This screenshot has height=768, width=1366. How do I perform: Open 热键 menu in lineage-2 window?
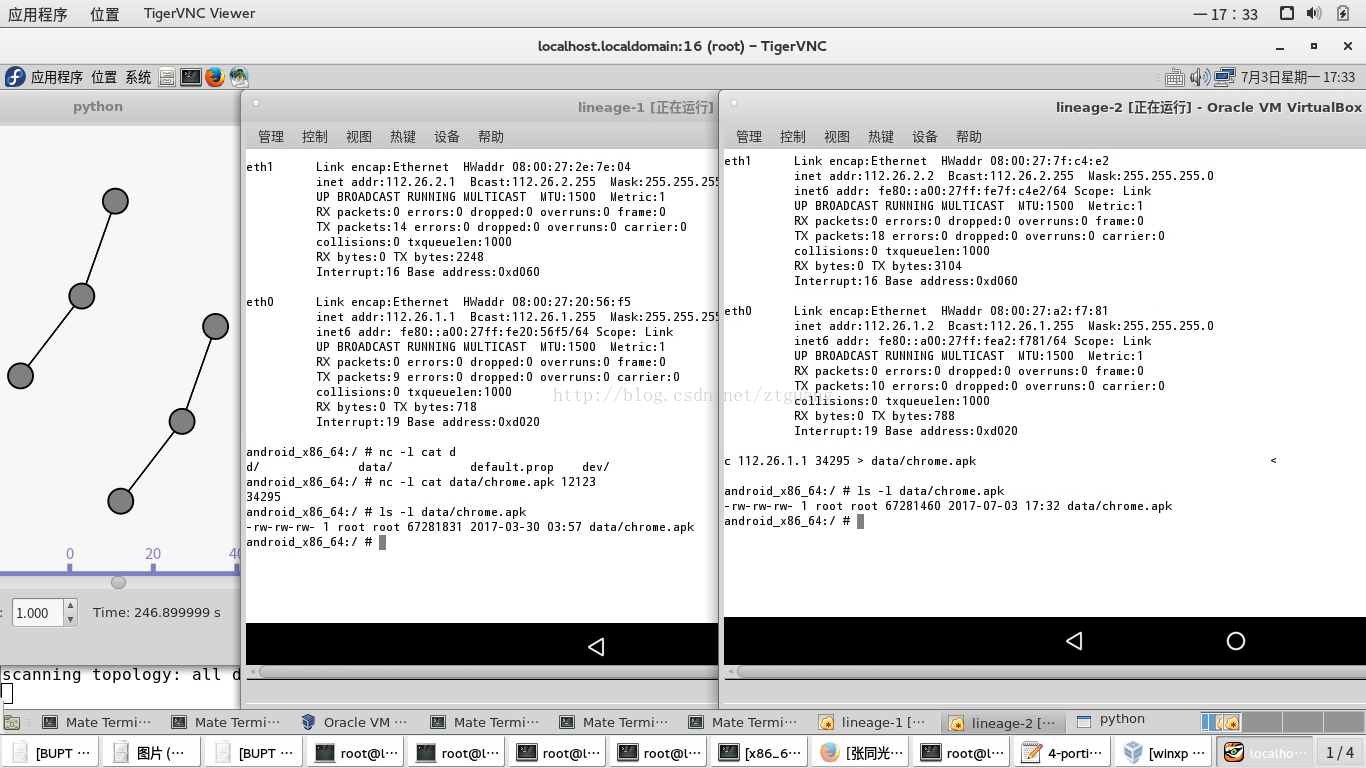pos(881,137)
